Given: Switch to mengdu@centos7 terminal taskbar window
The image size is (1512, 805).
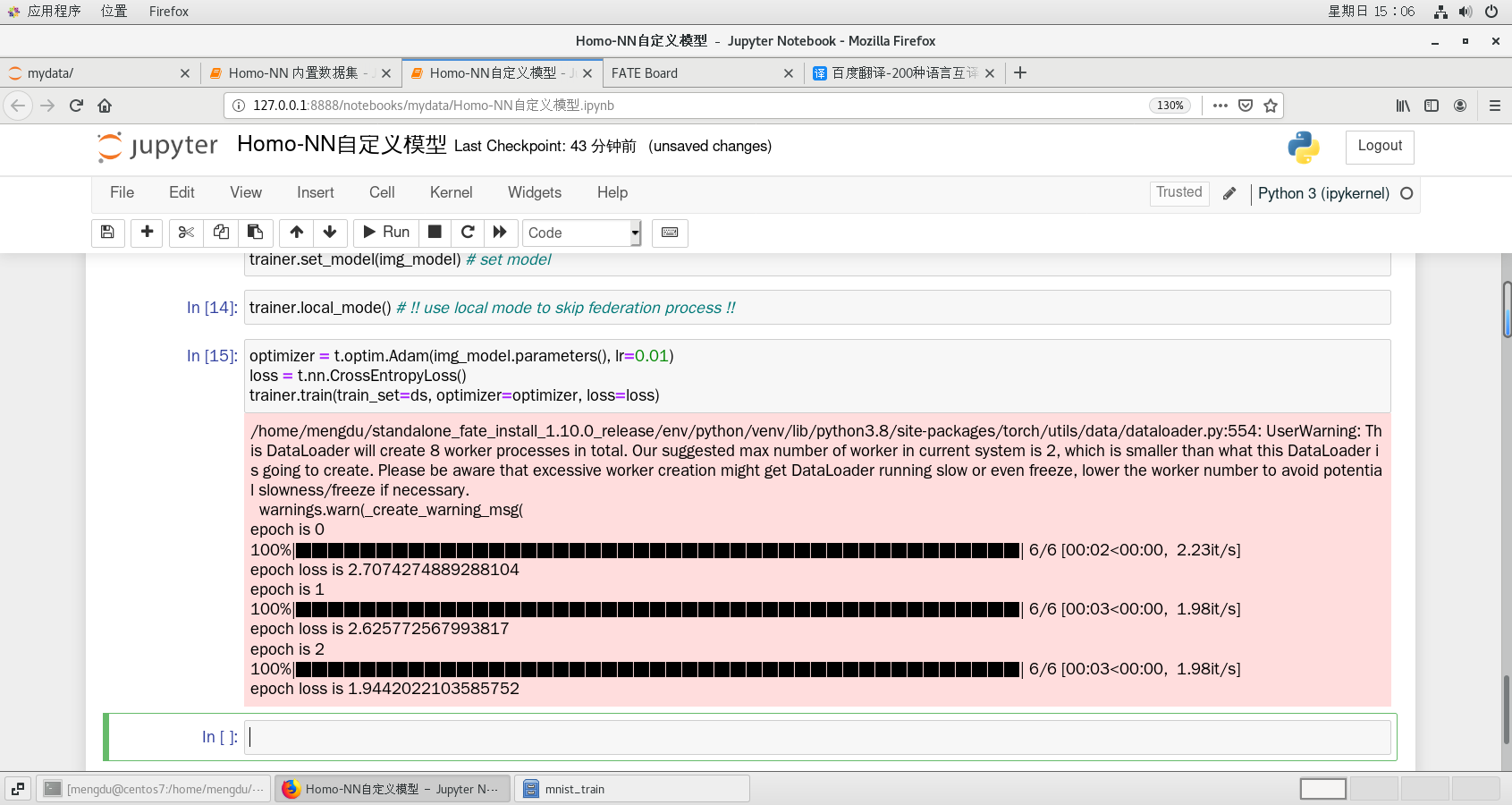Looking at the screenshot, I should click(154, 789).
